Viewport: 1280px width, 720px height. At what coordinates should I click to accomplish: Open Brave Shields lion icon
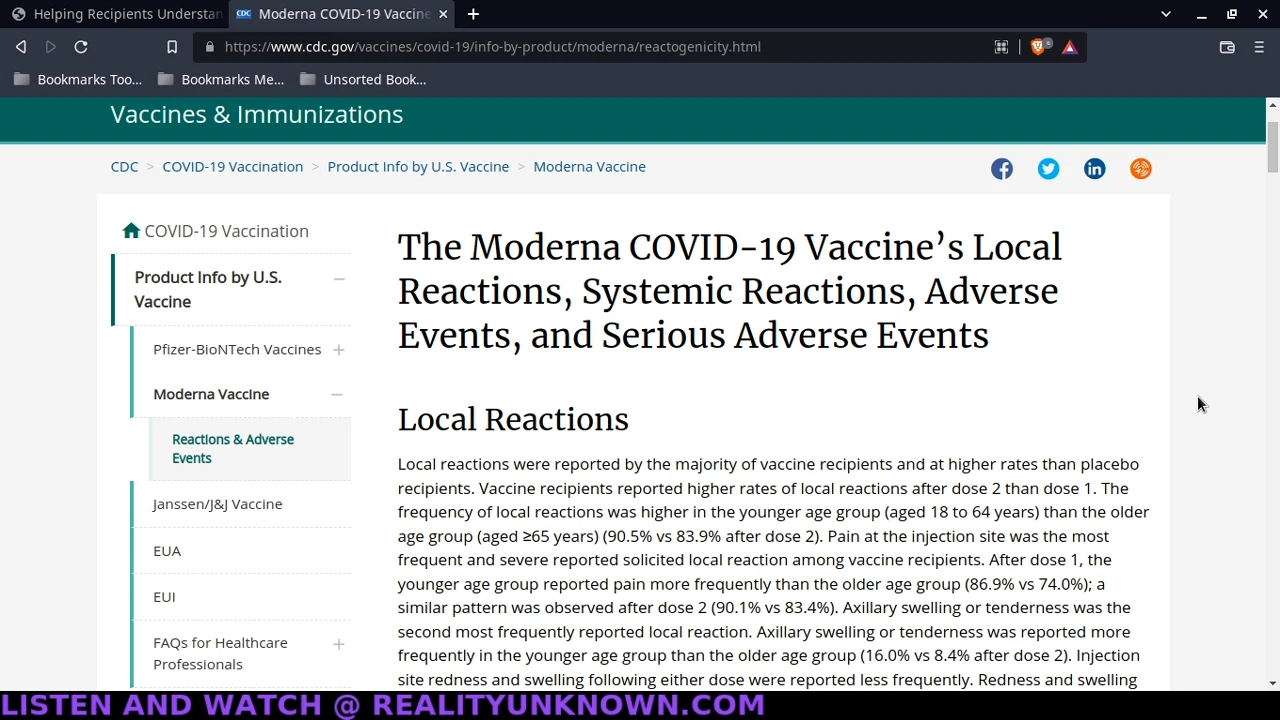pos(1038,47)
